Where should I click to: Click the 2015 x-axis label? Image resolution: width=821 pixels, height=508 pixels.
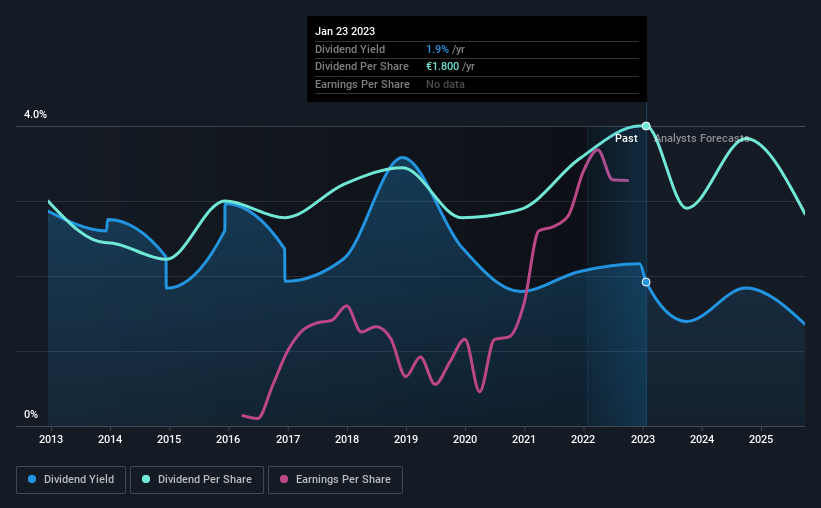169,439
